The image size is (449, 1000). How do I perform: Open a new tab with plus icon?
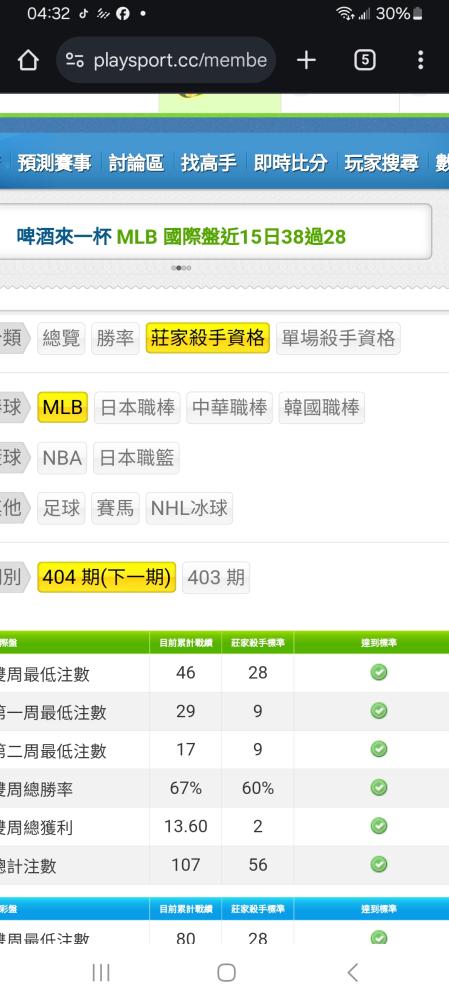[x=306, y=61]
